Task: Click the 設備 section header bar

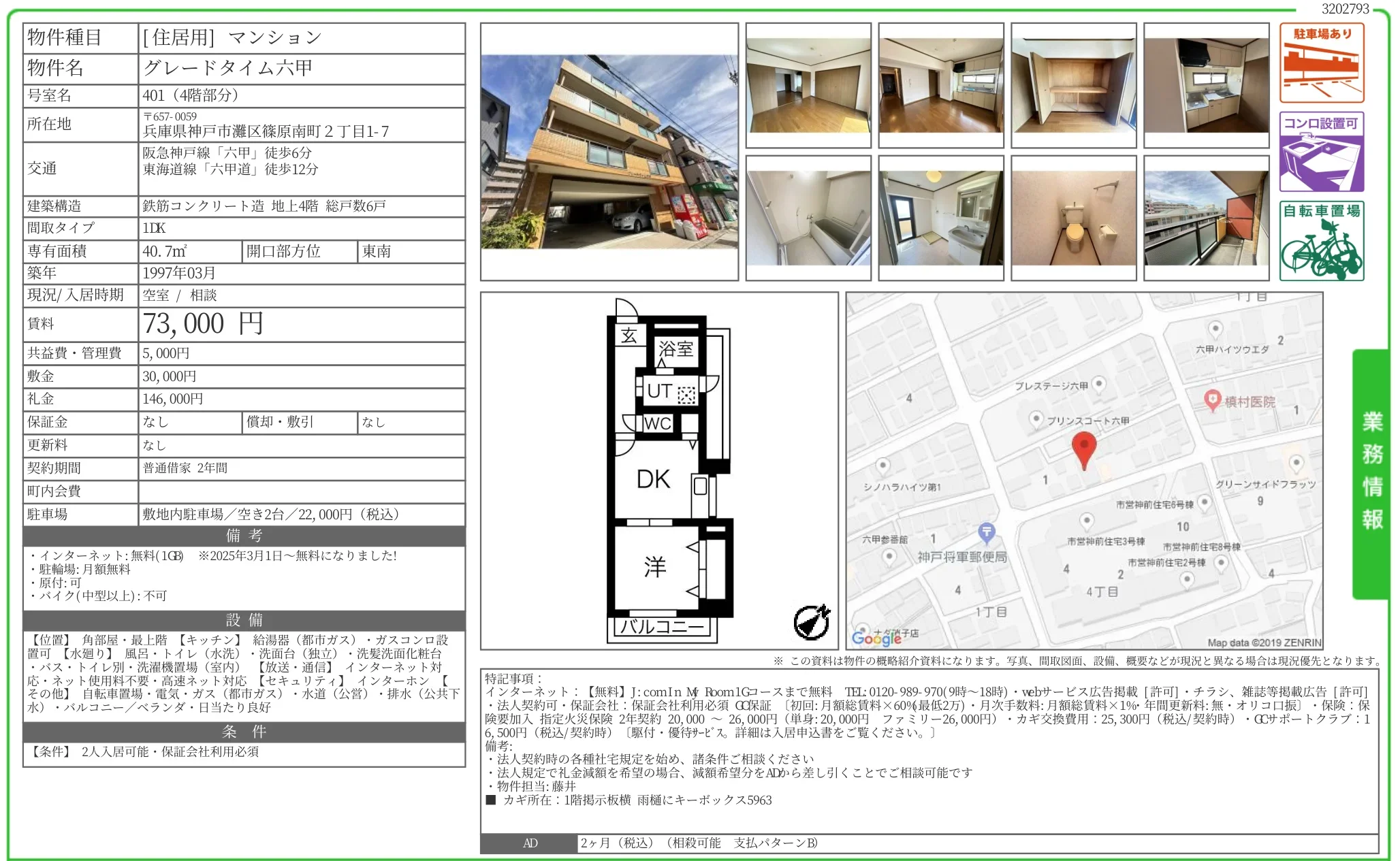Action: [x=244, y=620]
